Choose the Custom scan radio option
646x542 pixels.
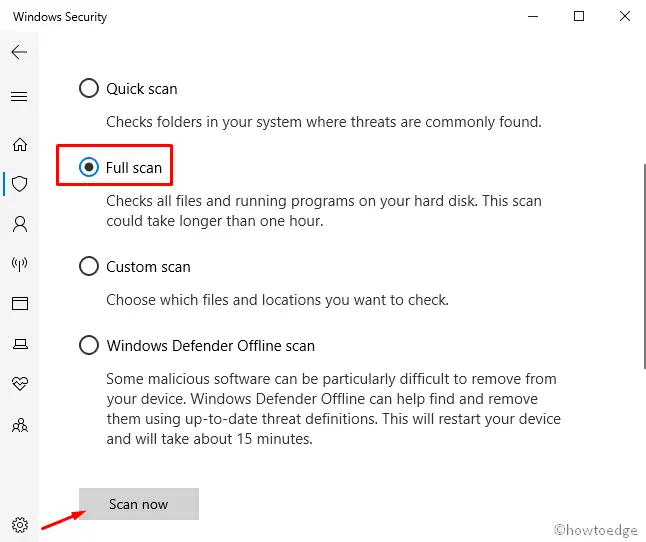pyautogui.click(x=89, y=267)
